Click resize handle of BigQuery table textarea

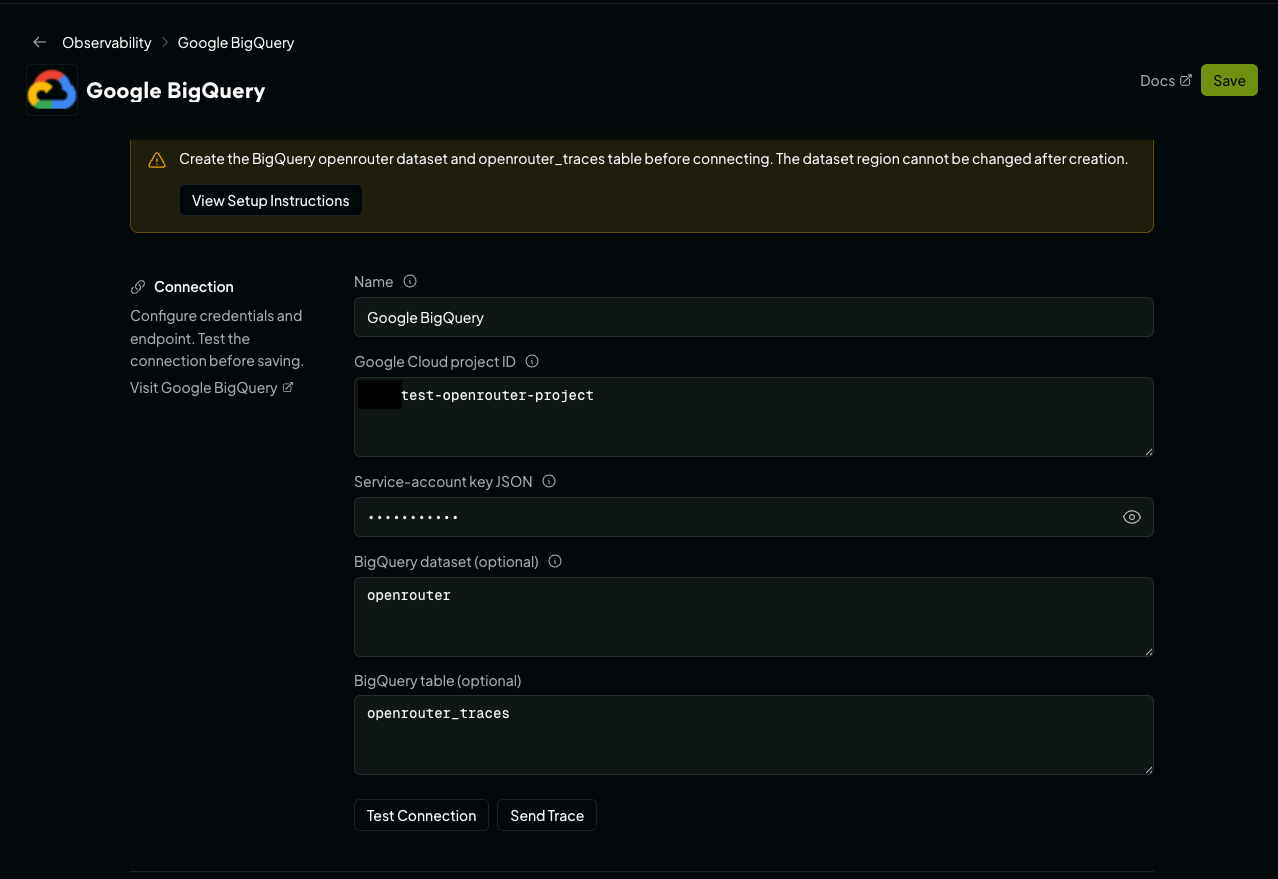tap(1148, 769)
